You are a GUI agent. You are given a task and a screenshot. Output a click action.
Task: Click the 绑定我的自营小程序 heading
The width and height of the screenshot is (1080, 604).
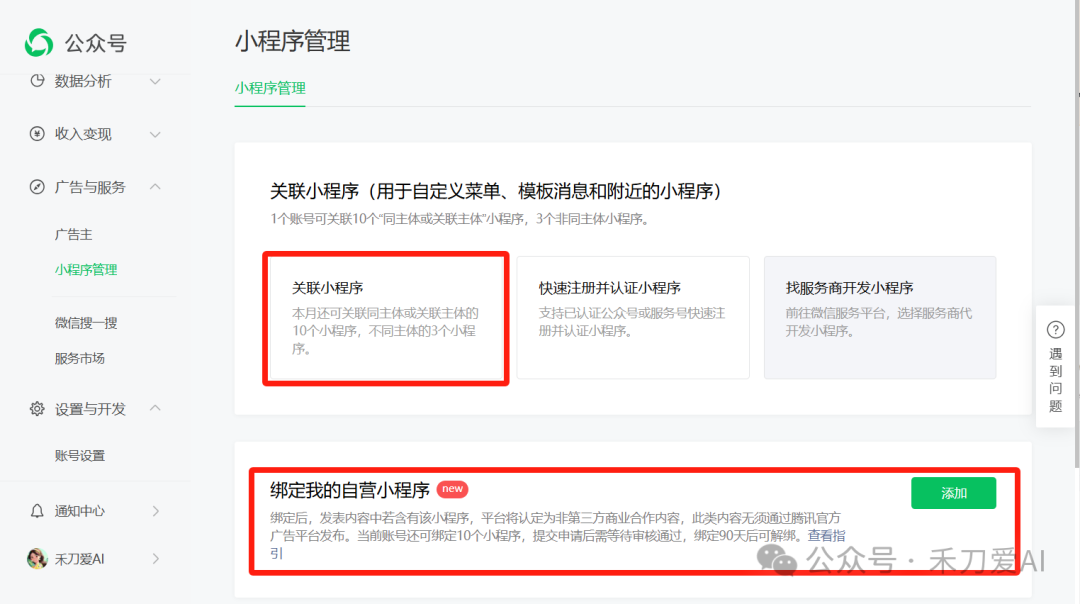pyautogui.click(x=350, y=490)
